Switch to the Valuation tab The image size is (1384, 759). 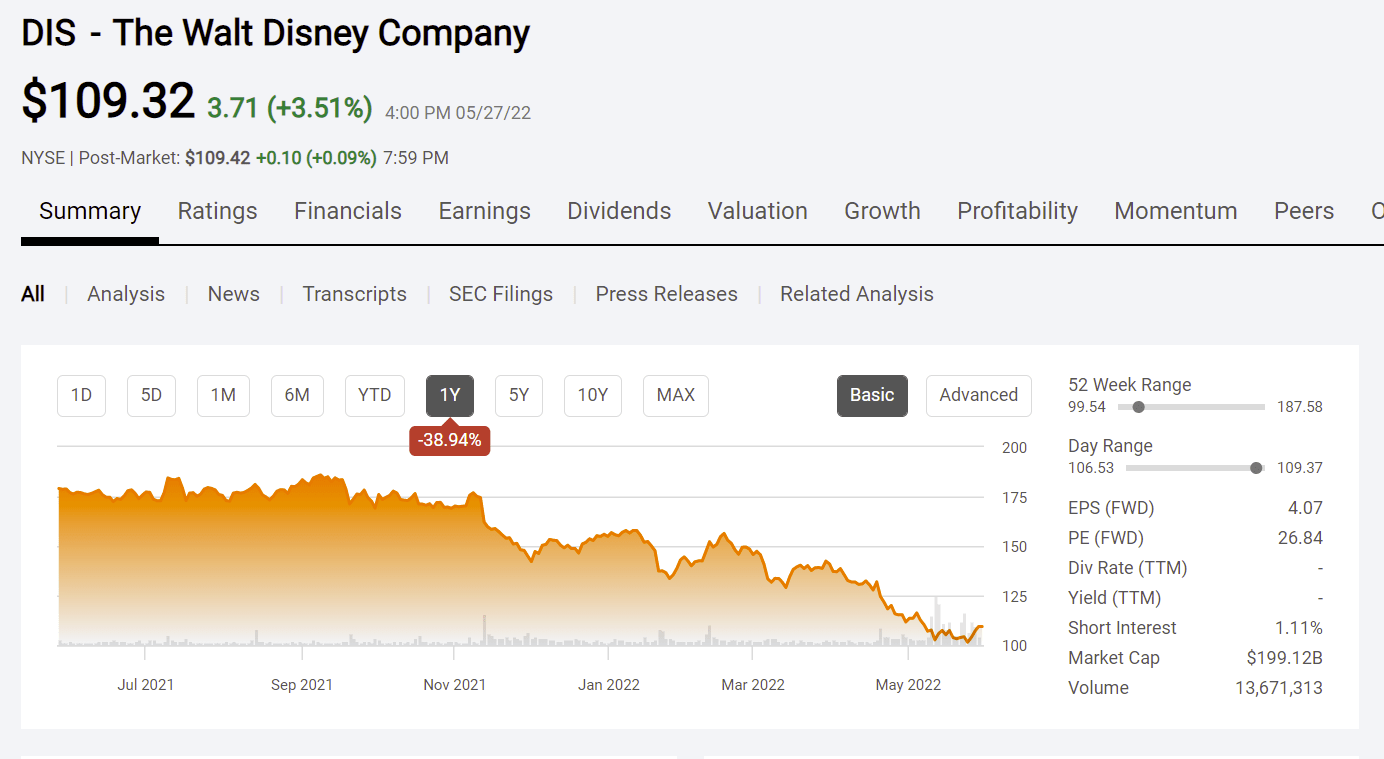757,211
